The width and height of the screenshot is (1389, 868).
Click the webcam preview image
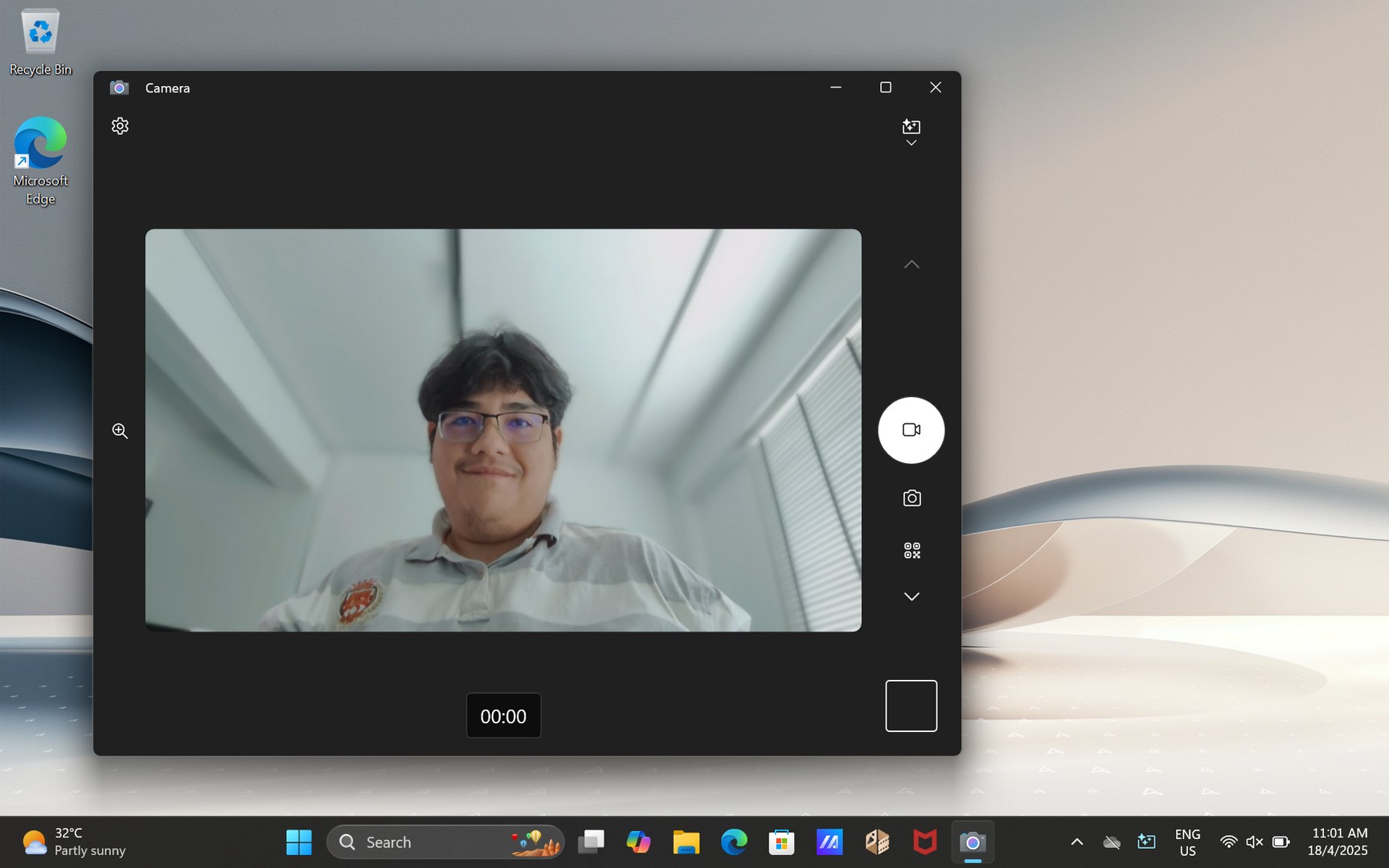click(x=503, y=430)
